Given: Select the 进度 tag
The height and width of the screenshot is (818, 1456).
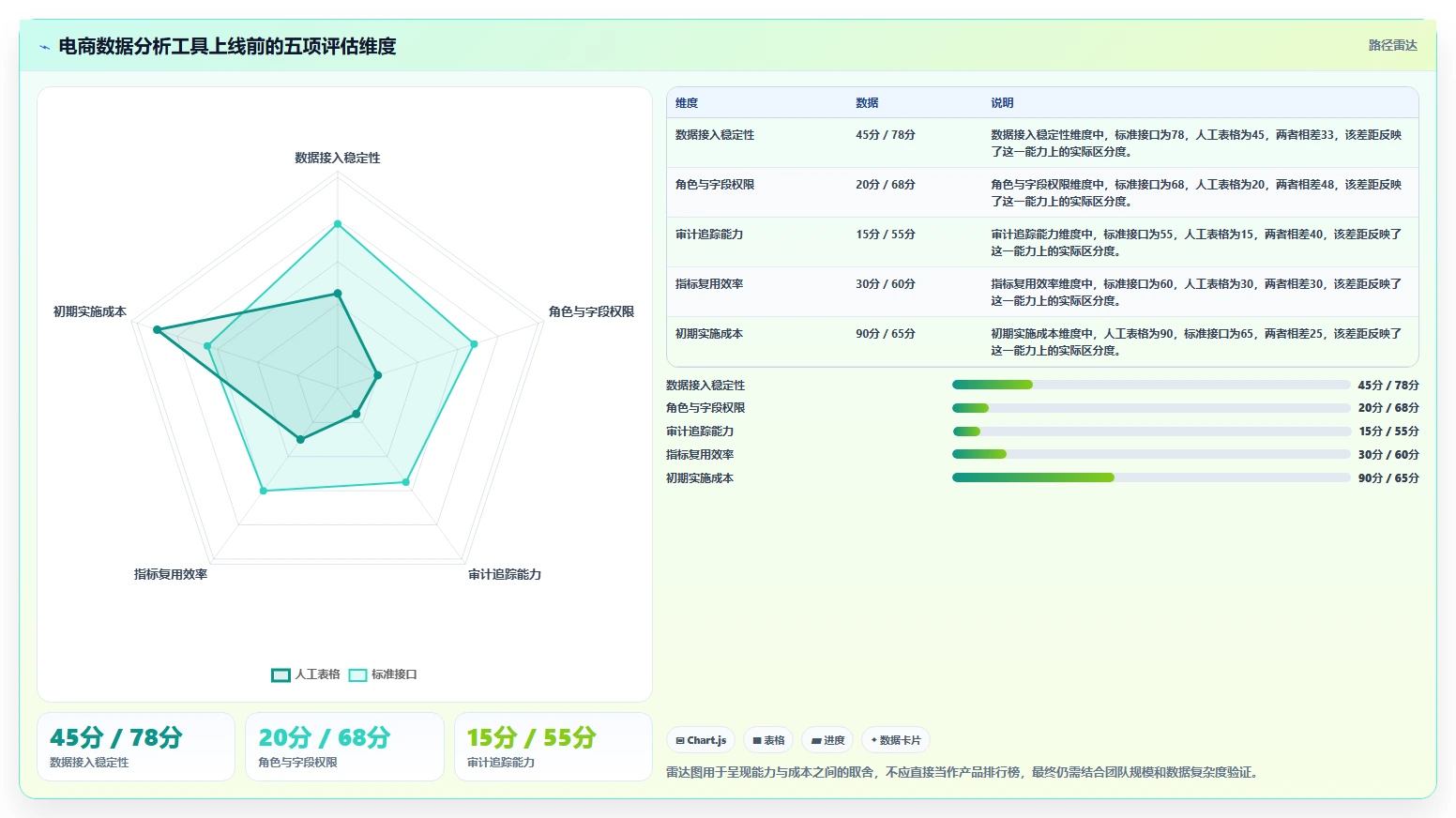Looking at the screenshot, I should [x=827, y=740].
